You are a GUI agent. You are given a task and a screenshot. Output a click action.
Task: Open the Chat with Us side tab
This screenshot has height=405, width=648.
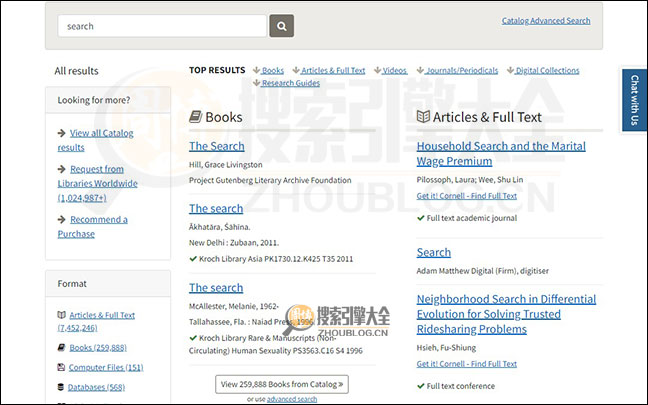[633, 101]
